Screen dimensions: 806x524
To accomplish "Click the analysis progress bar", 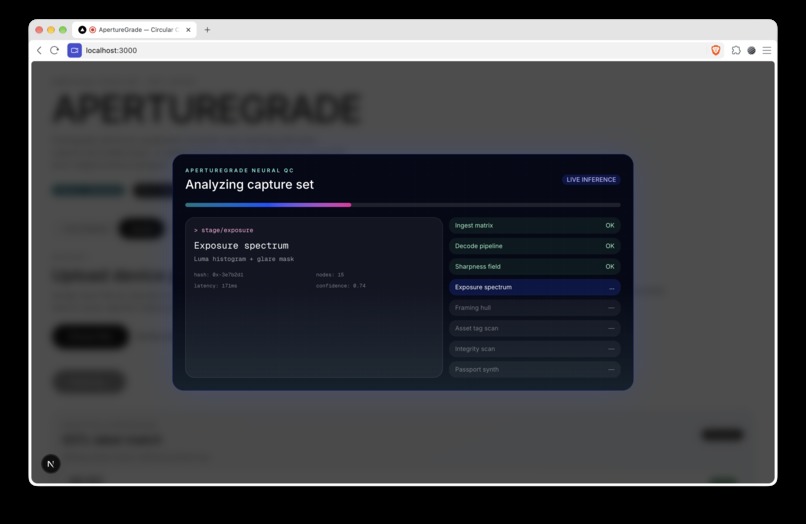I will click(x=402, y=205).
